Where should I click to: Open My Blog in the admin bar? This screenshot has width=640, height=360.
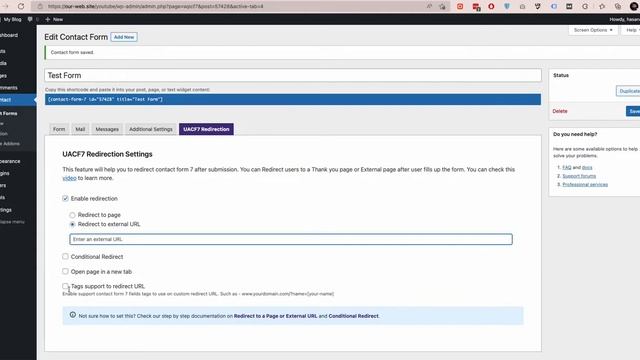tap(12, 19)
